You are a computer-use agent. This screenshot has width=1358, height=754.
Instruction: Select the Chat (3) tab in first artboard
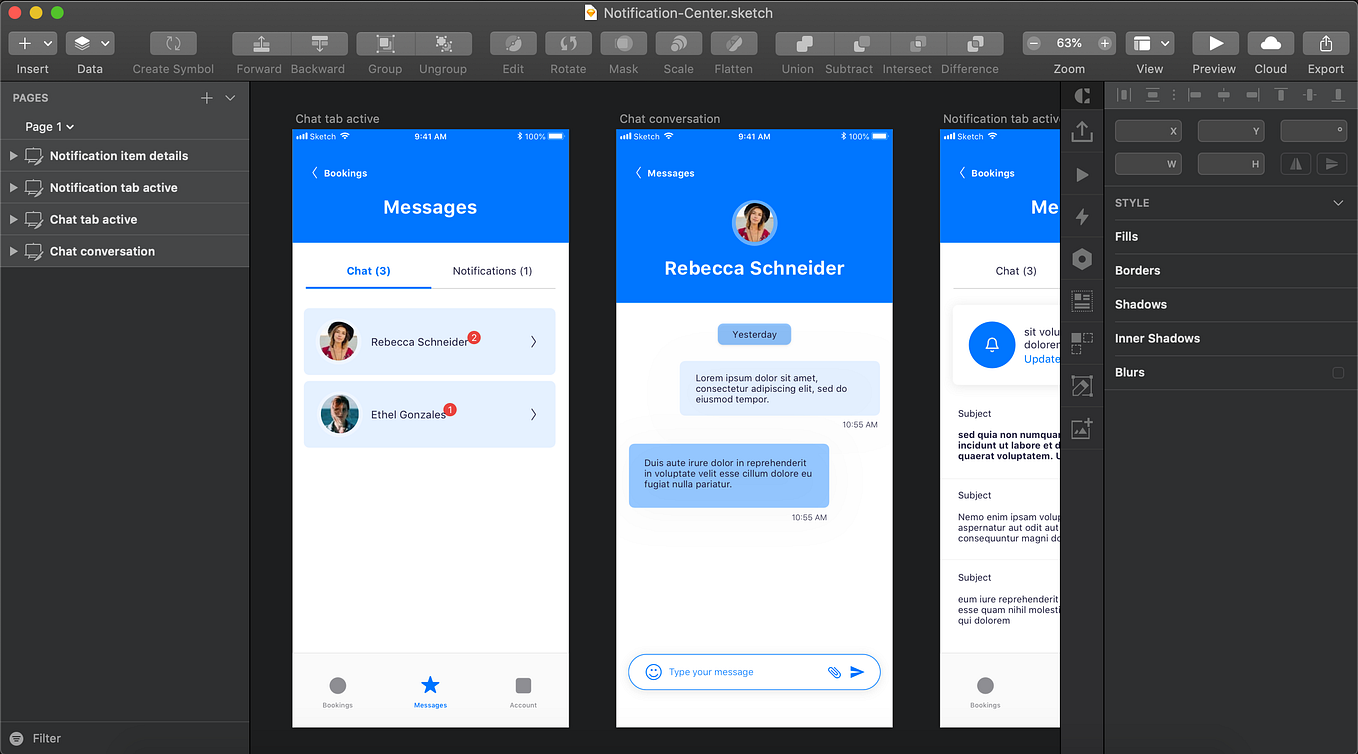(368, 271)
